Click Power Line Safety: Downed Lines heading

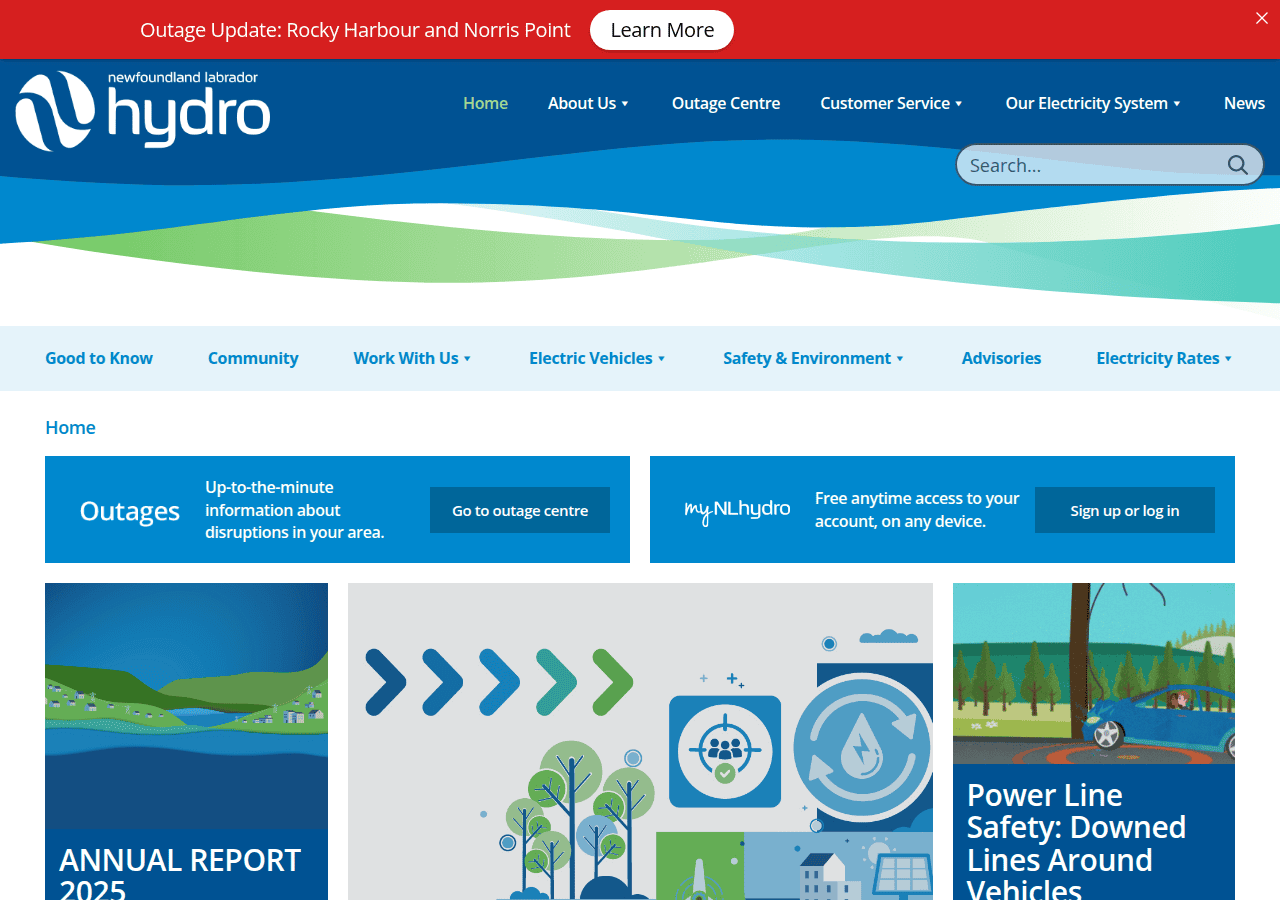pos(1076,842)
